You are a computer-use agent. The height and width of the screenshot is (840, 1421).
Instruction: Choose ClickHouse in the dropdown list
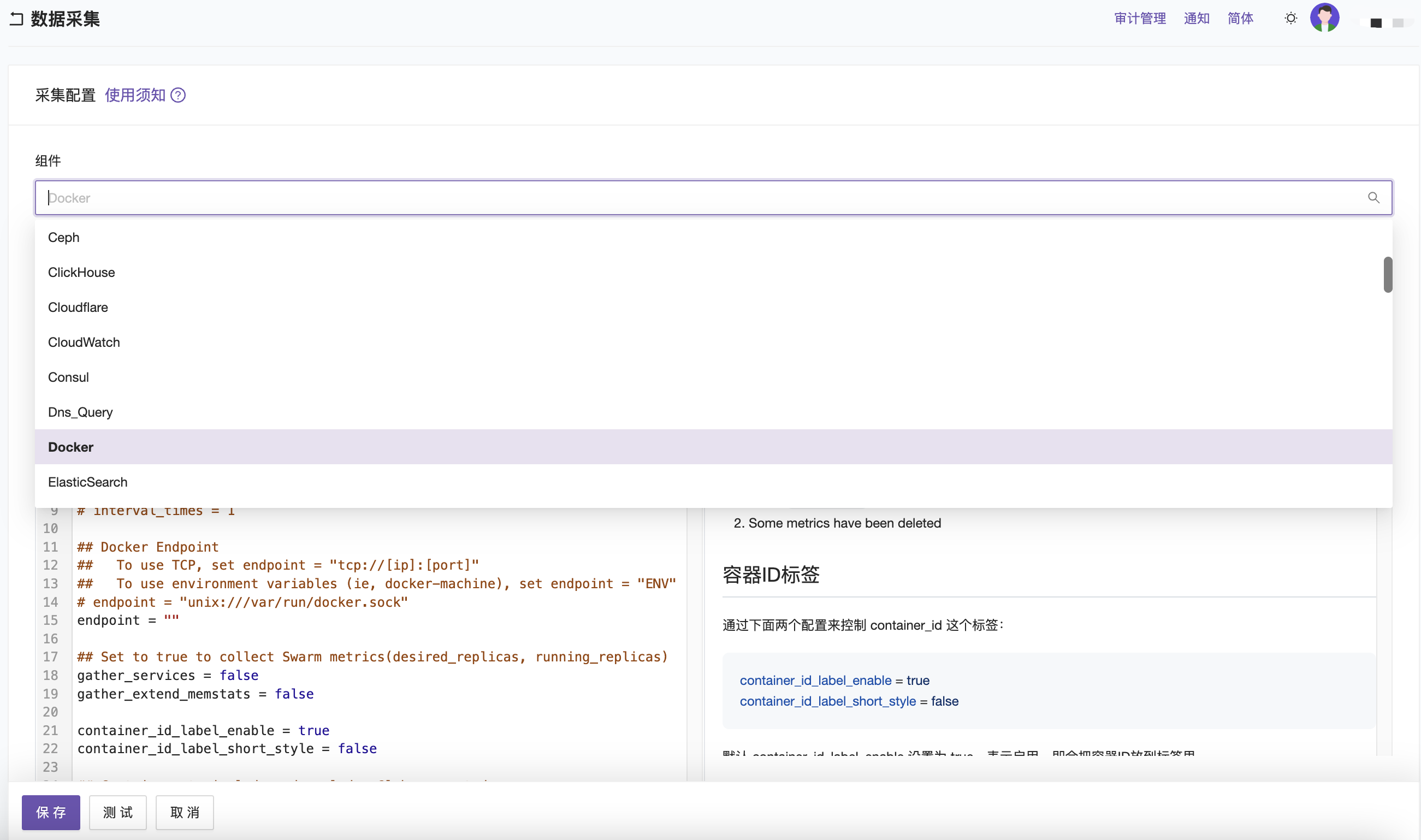coord(81,273)
